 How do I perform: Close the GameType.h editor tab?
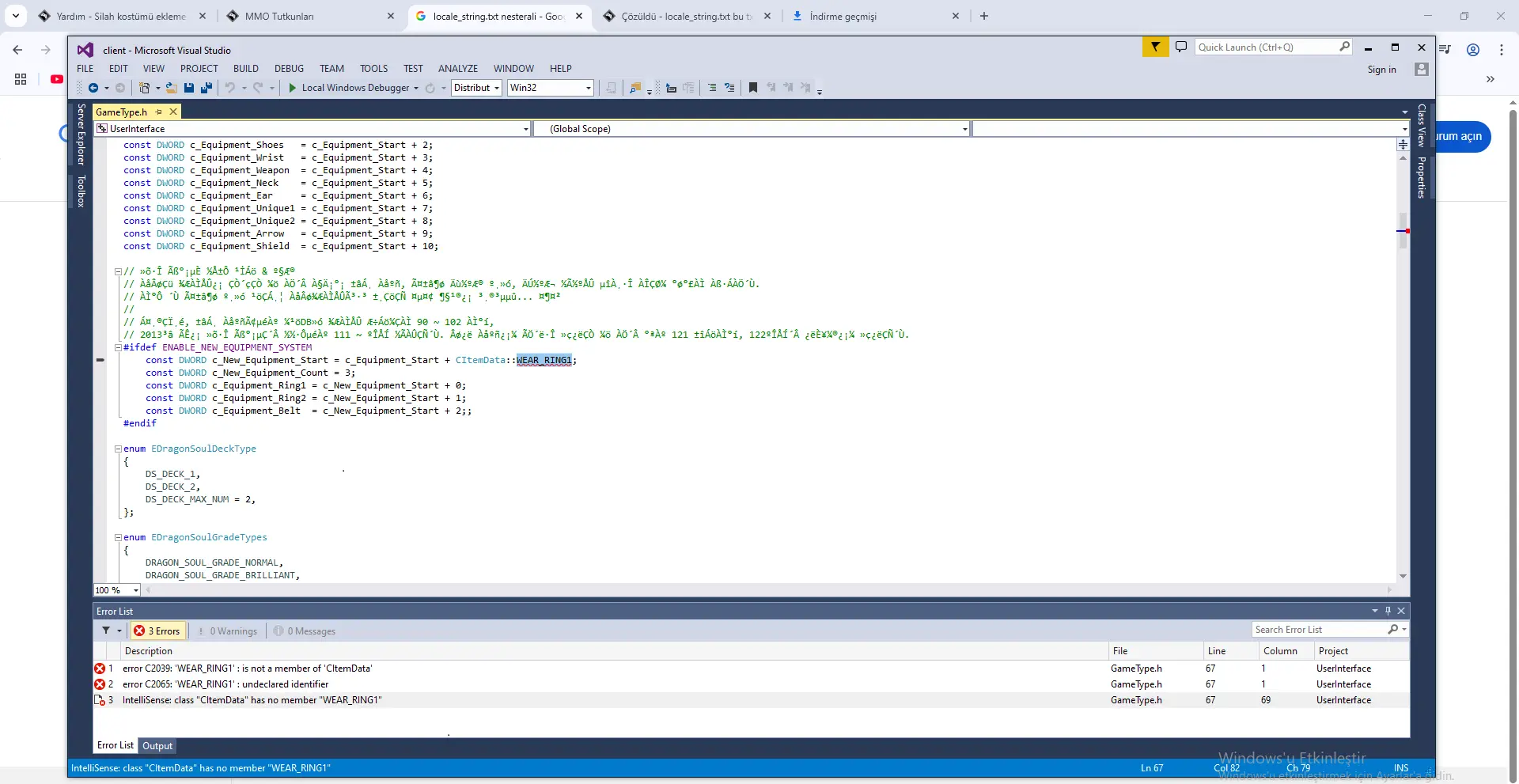click(x=173, y=112)
